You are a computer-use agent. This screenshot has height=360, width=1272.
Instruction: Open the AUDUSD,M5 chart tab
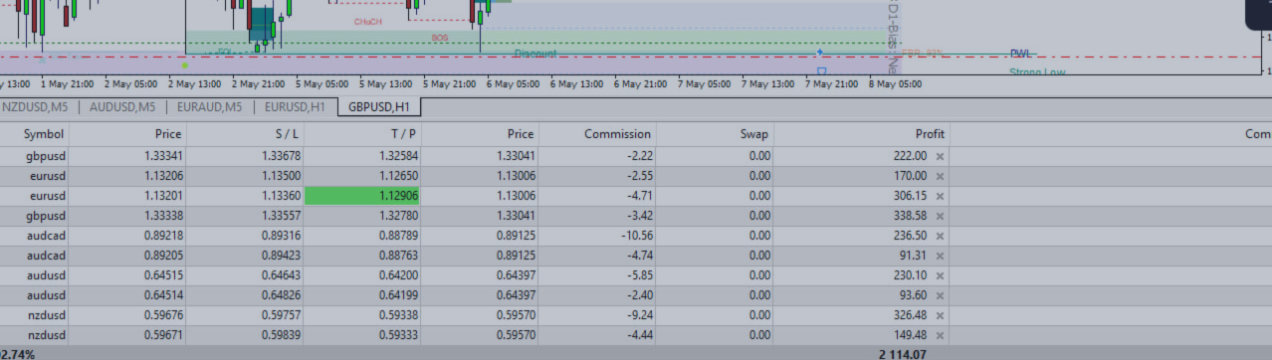click(x=122, y=107)
